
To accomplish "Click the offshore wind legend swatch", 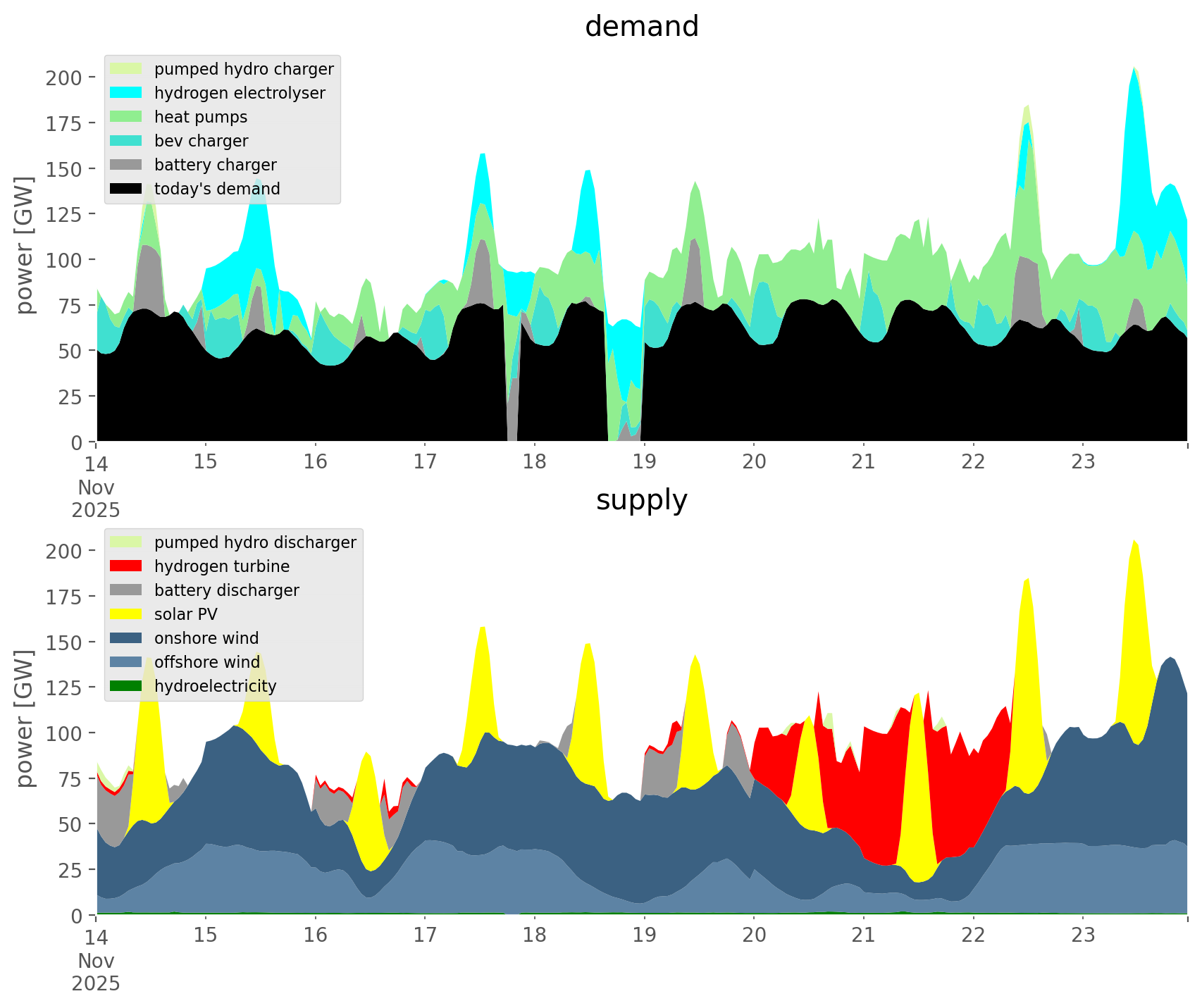I will (x=126, y=662).
